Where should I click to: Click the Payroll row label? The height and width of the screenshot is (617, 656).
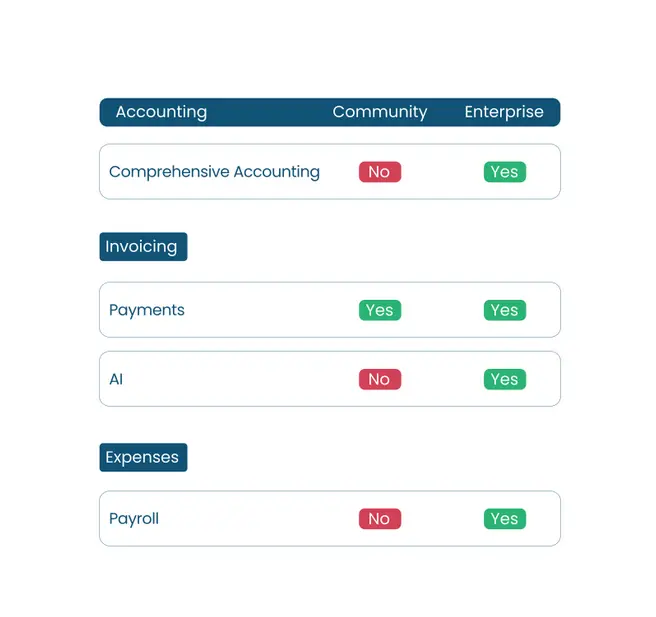[x=134, y=519]
